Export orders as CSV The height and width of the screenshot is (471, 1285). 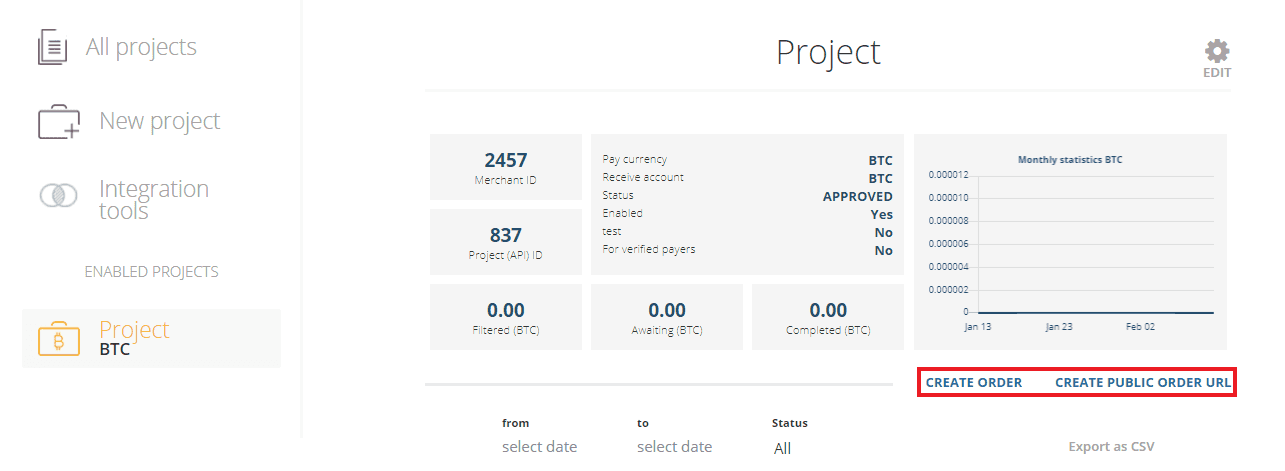click(1111, 447)
